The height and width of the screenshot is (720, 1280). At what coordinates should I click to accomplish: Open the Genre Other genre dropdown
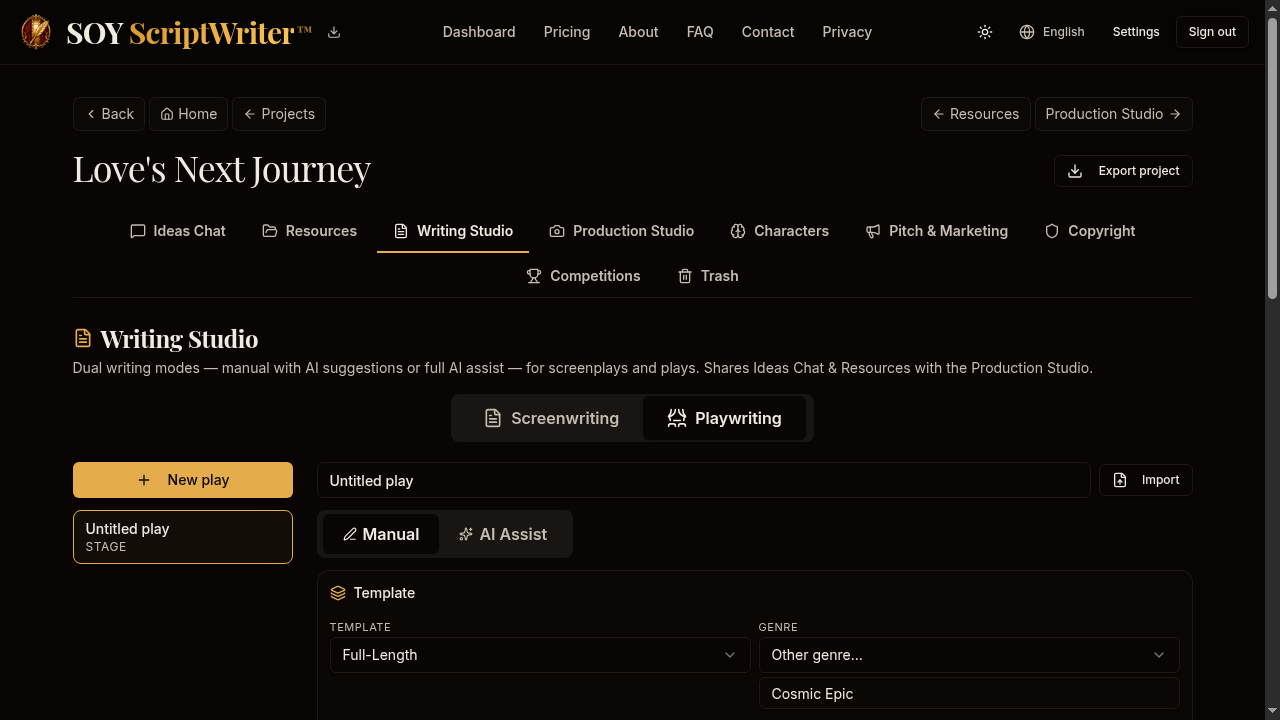pos(969,655)
